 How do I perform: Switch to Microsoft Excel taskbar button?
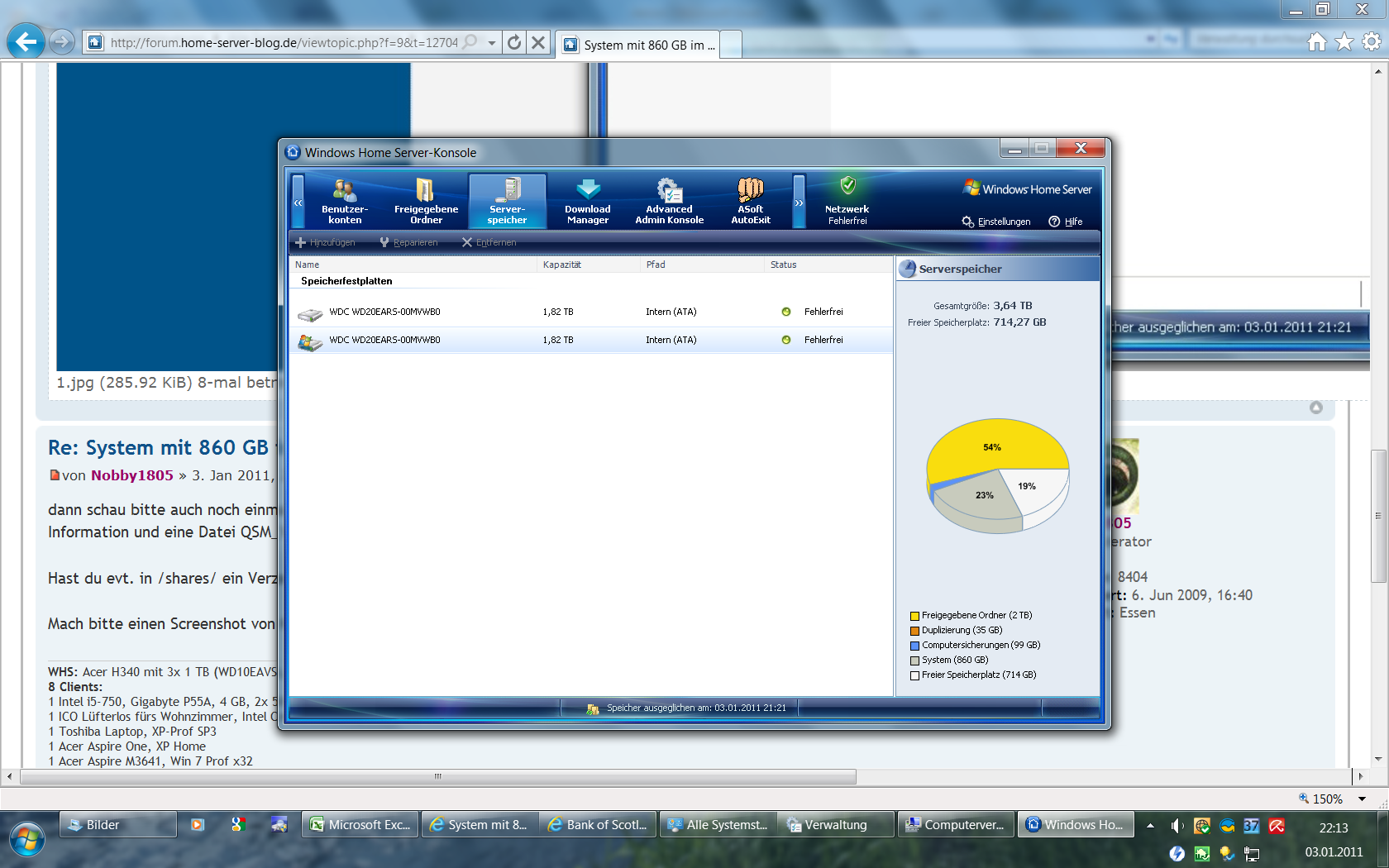pos(360,825)
